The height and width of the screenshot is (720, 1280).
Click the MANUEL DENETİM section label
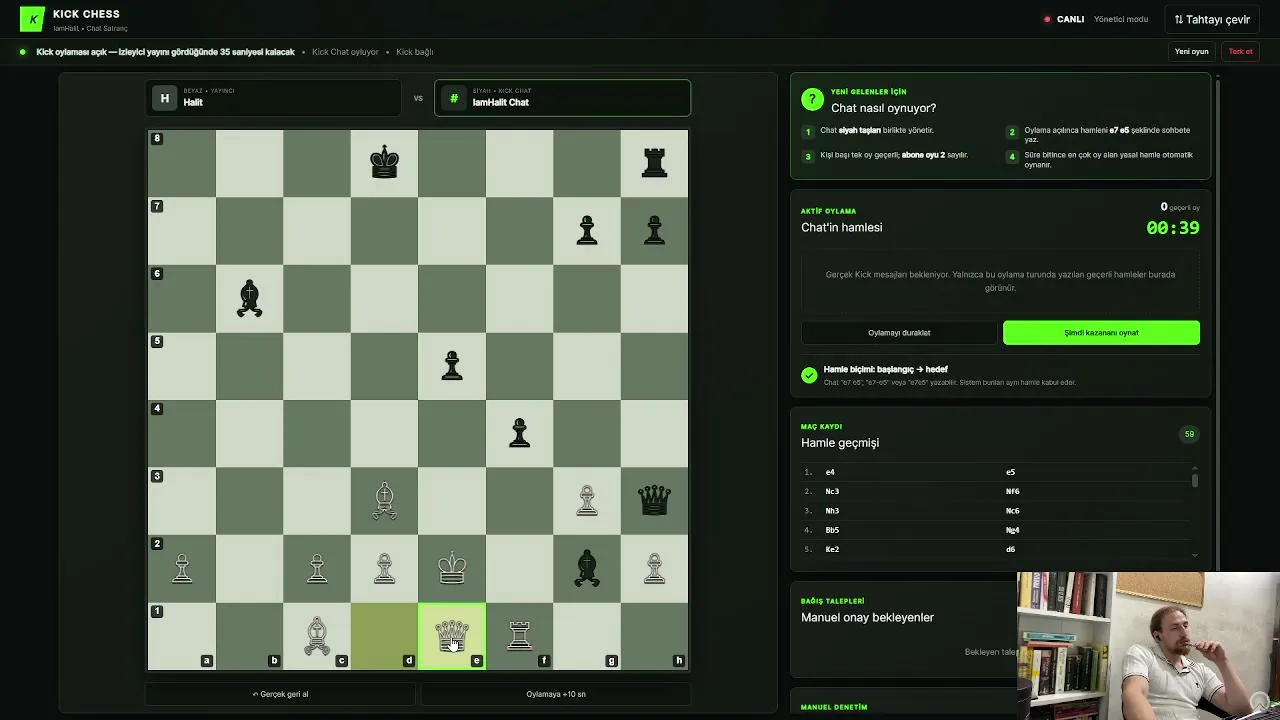[834, 707]
